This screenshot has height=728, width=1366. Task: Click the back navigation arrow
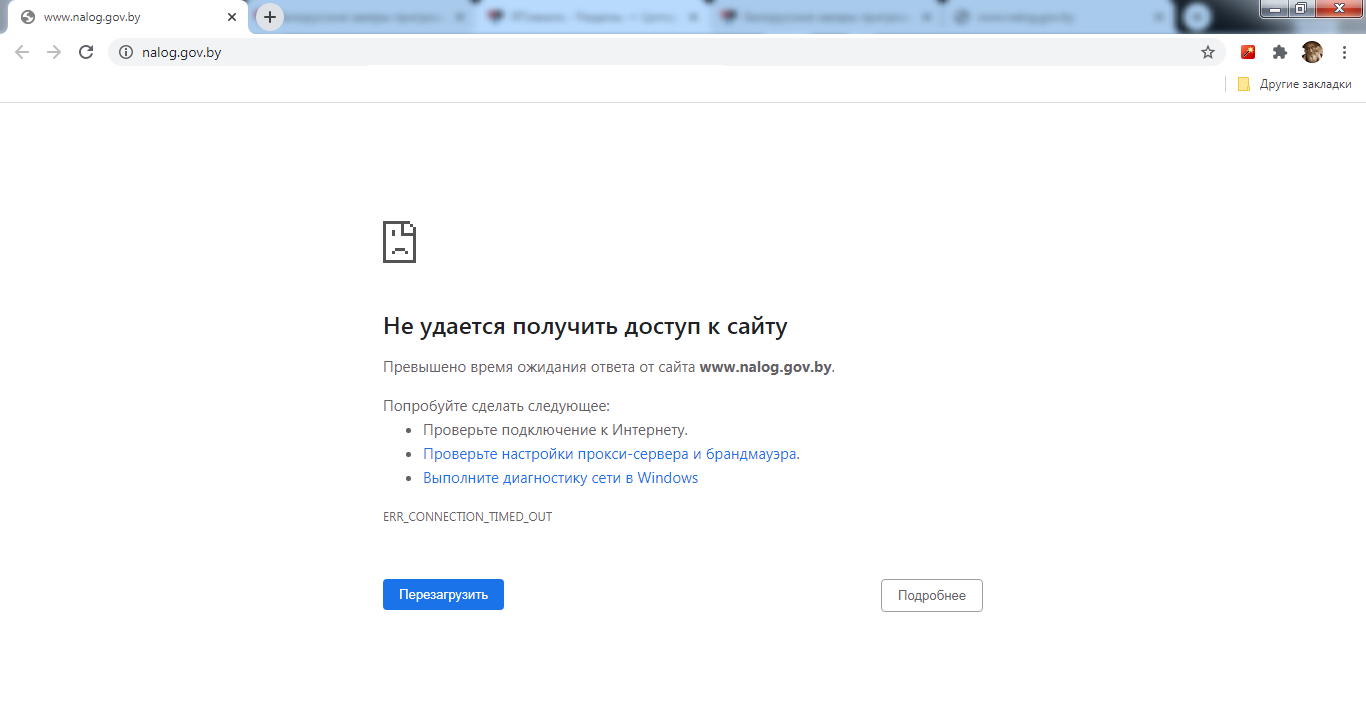pos(22,52)
